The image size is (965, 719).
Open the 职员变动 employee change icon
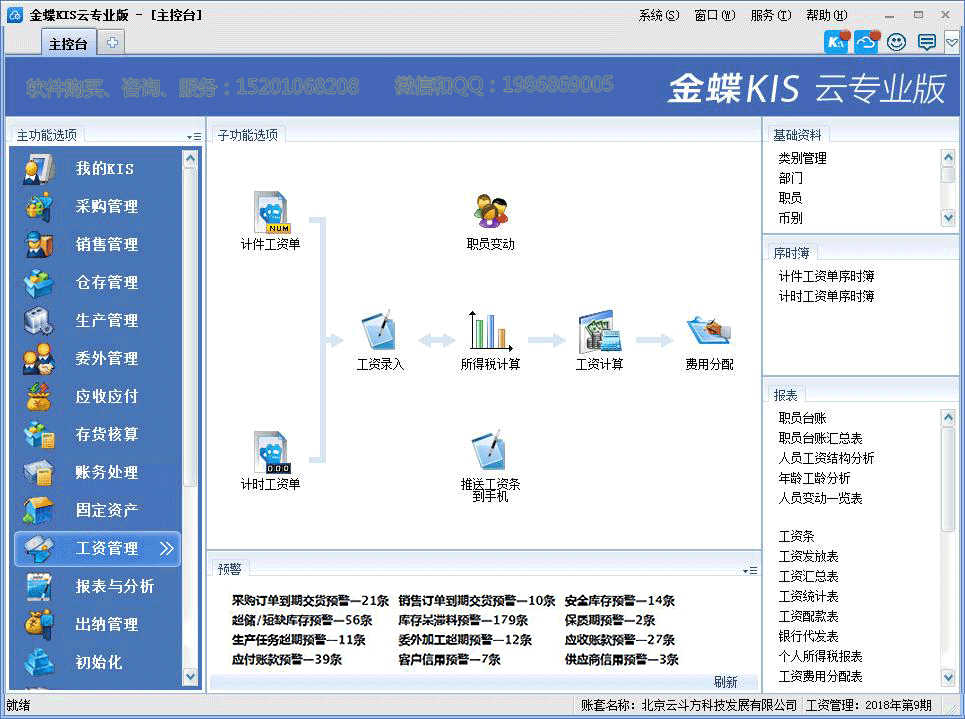point(490,212)
